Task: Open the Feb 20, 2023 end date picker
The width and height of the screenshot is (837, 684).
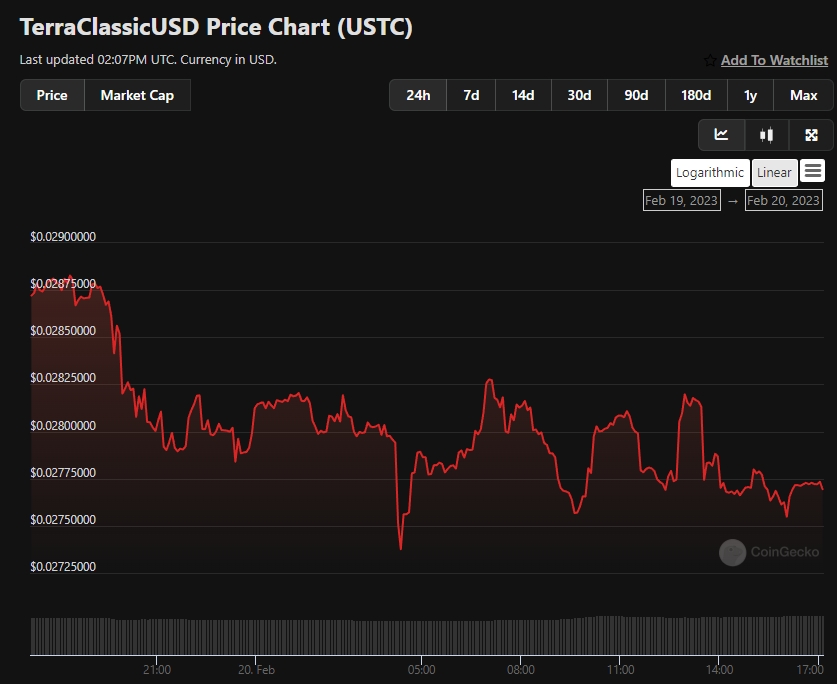Action: [x=784, y=200]
